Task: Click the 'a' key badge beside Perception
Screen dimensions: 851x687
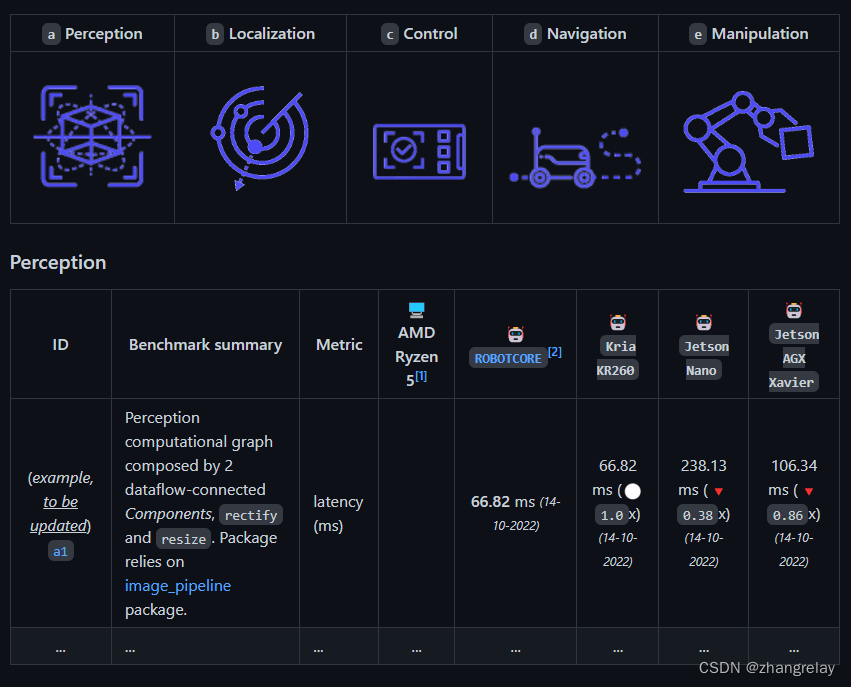Action: coord(51,34)
